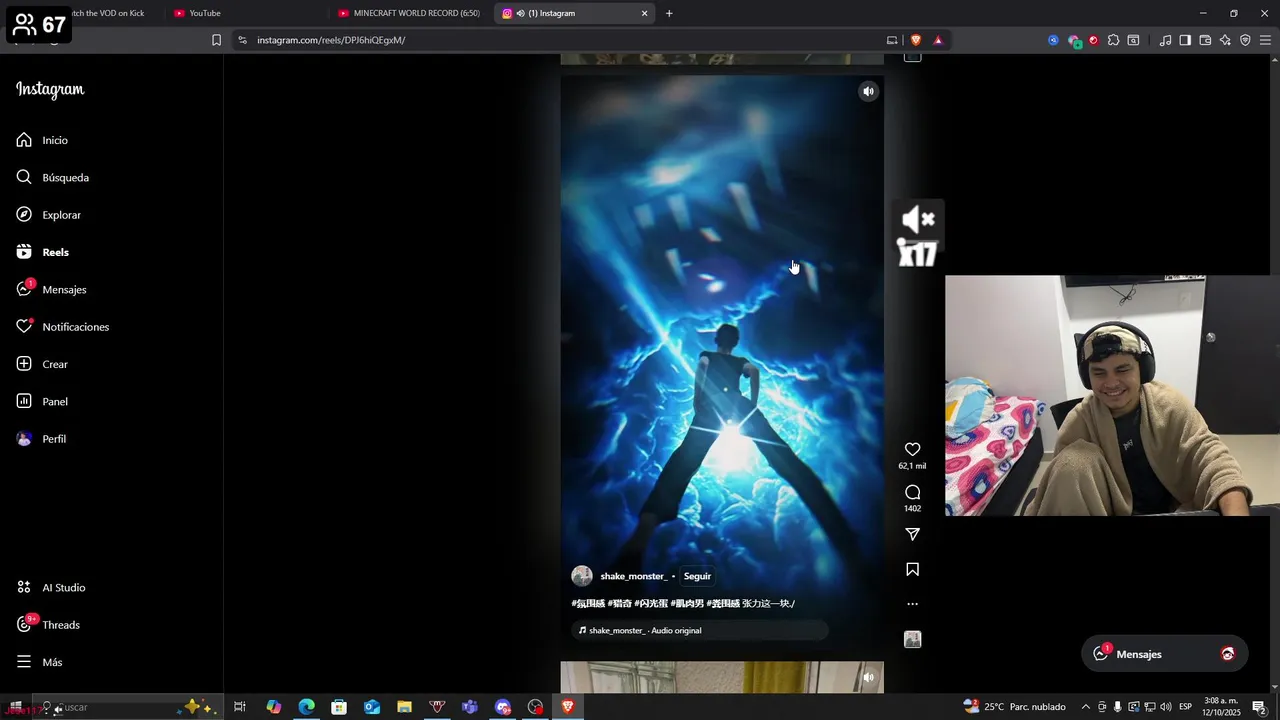Image resolution: width=1280 pixels, height=720 pixels.
Task: Open the volume control in system tray
Action: click(x=1165, y=707)
